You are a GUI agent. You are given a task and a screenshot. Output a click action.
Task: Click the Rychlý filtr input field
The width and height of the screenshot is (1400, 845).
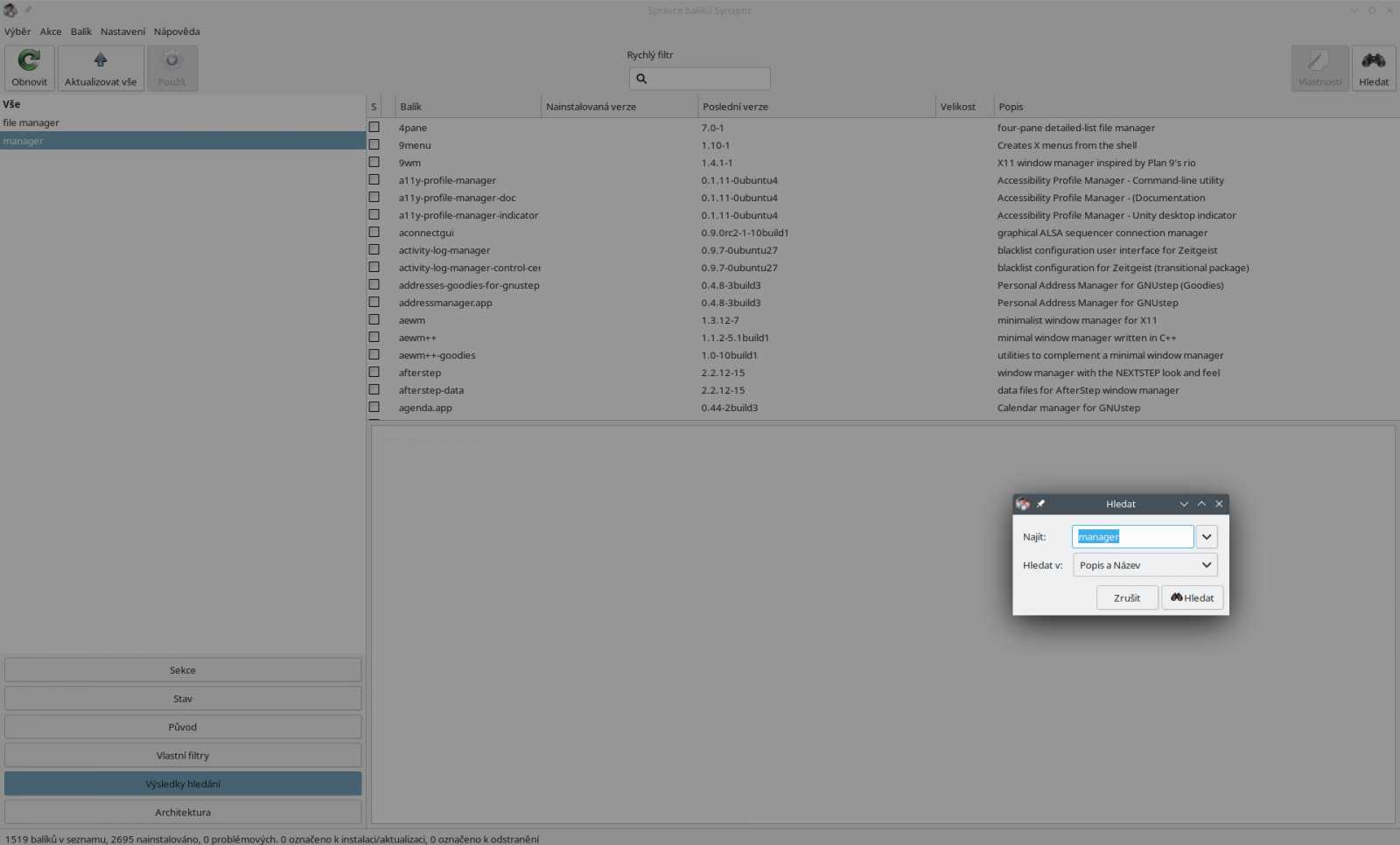tap(700, 79)
